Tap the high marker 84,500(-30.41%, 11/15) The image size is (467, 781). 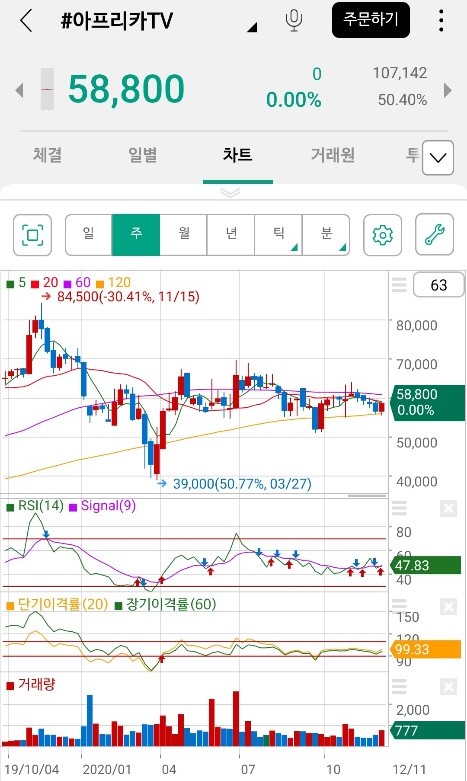[x=120, y=297]
